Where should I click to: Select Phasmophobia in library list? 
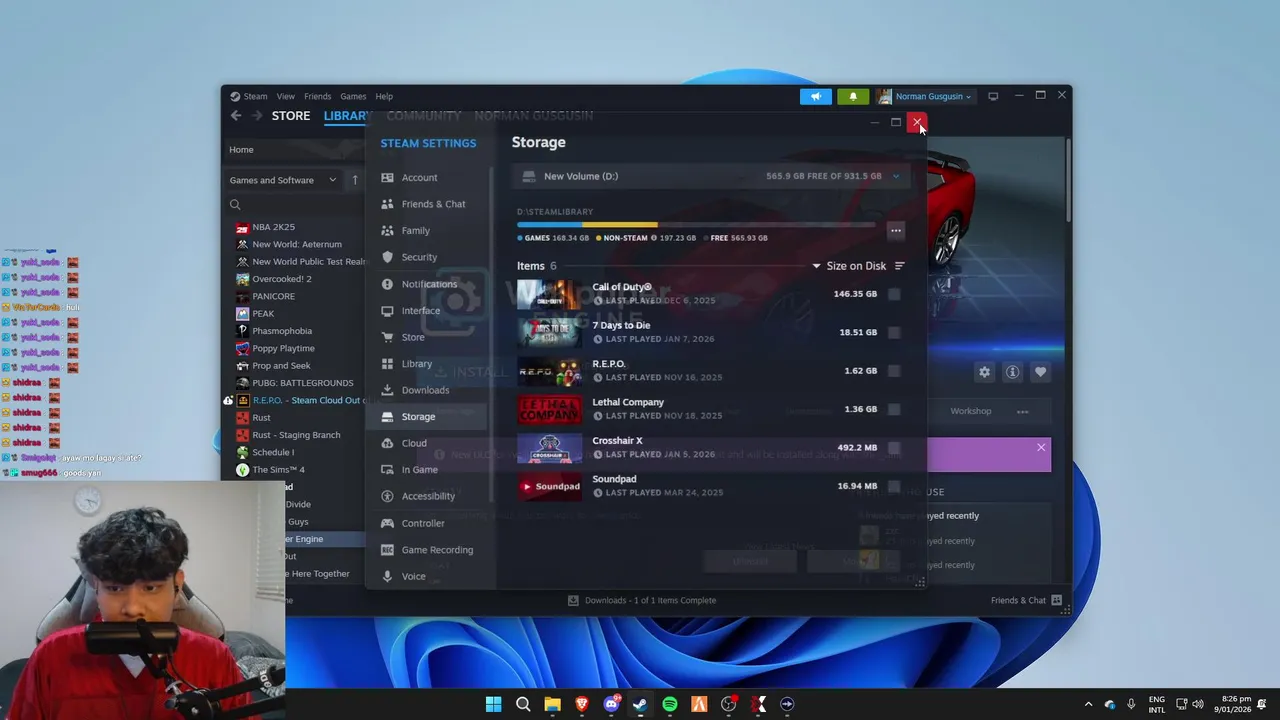(x=281, y=331)
